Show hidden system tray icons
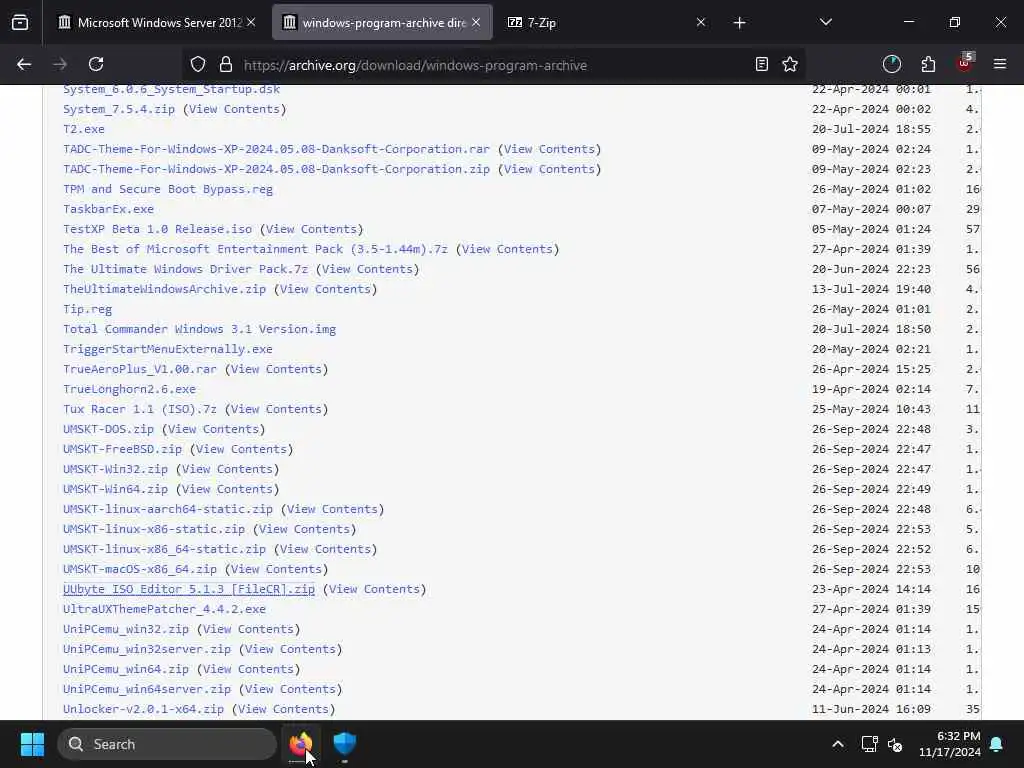 (838, 744)
